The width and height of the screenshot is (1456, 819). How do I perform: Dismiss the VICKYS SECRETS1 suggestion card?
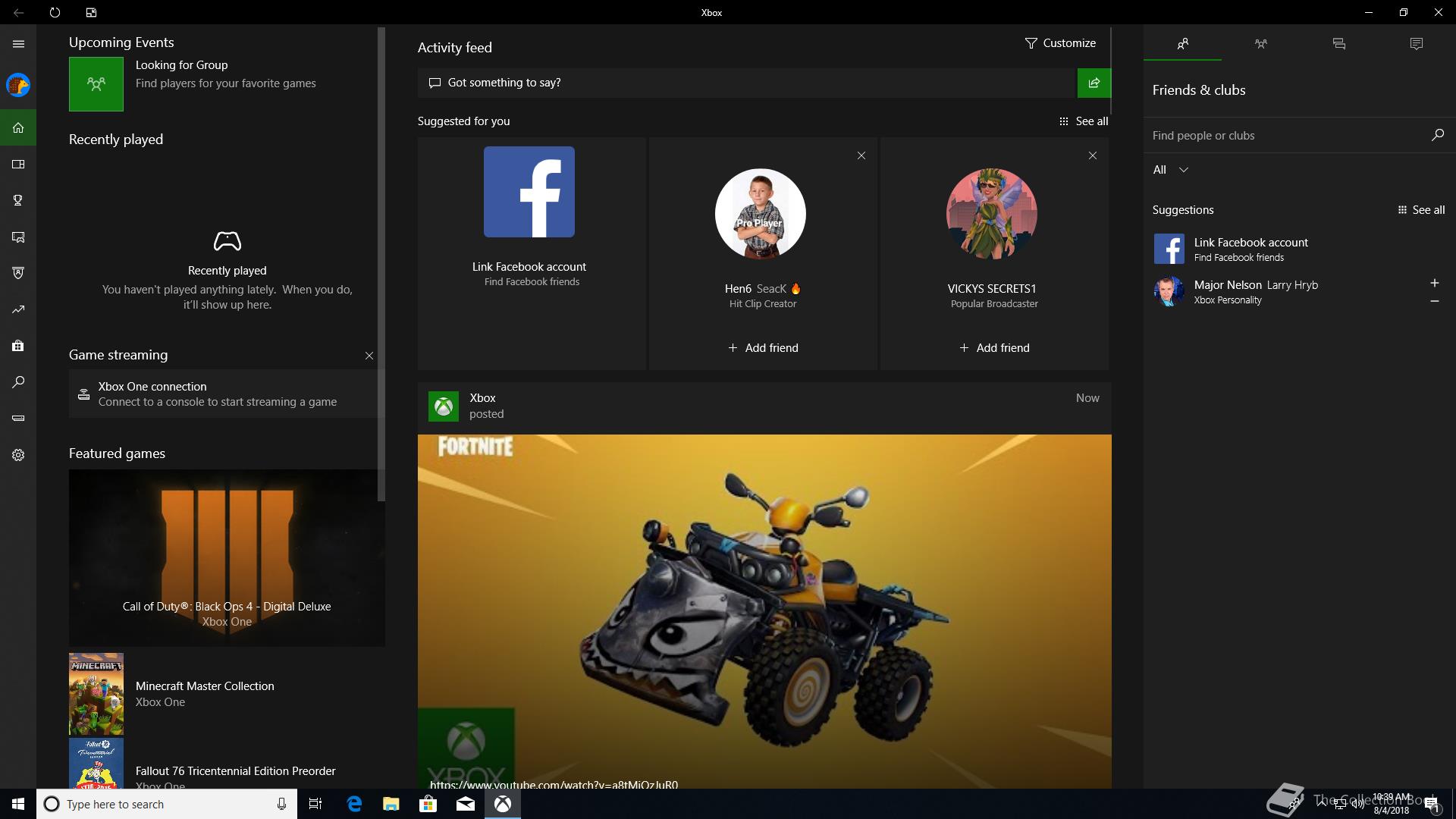(1093, 155)
